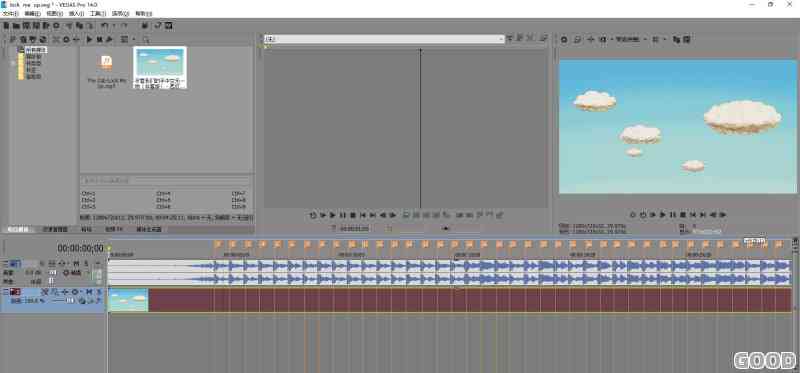This screenshot has height=373, width=800.
Task: Toggle loop playback in the Trimmer
Action: (313, 215)
